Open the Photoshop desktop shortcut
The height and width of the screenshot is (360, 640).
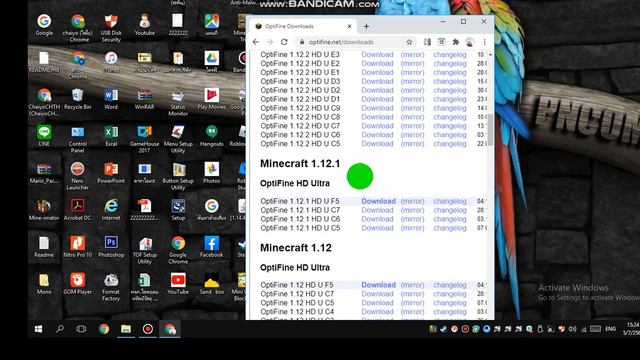(111, 247)
